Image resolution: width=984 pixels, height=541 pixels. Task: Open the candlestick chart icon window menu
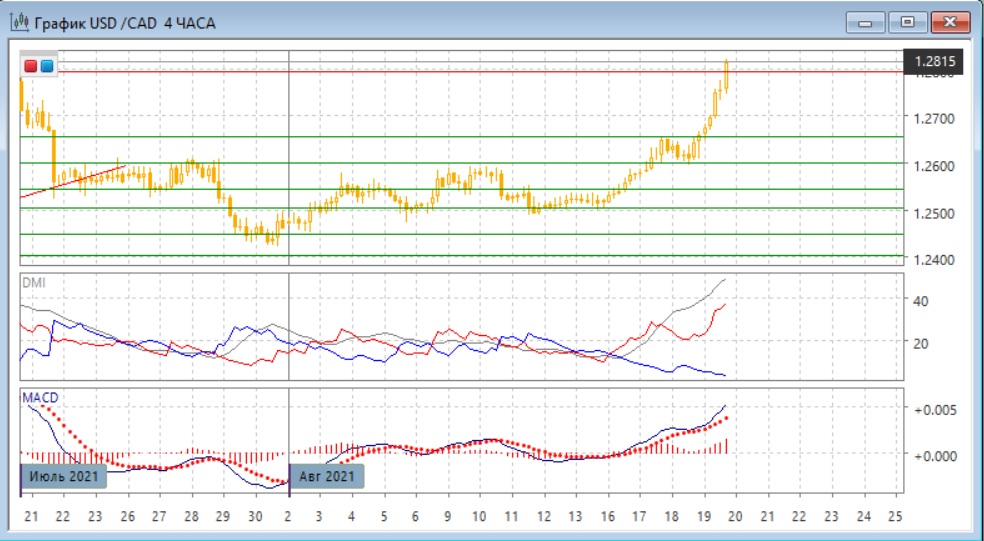(x=17, y=22)
